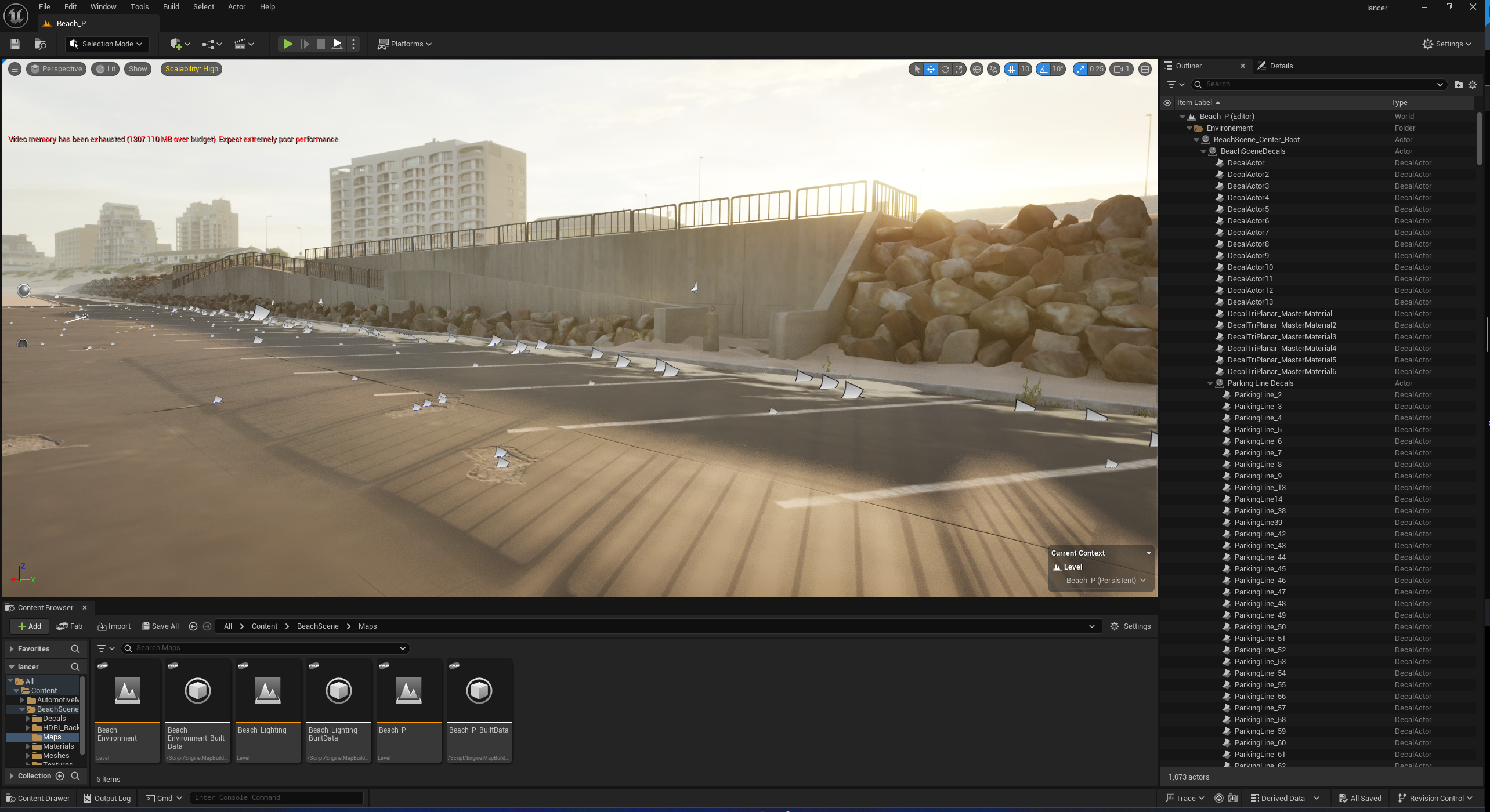This screenshot has height=812, width=1490.
Task: Select the Beach_Lighting level thumbnail
Action: click(x=267, y=711)
